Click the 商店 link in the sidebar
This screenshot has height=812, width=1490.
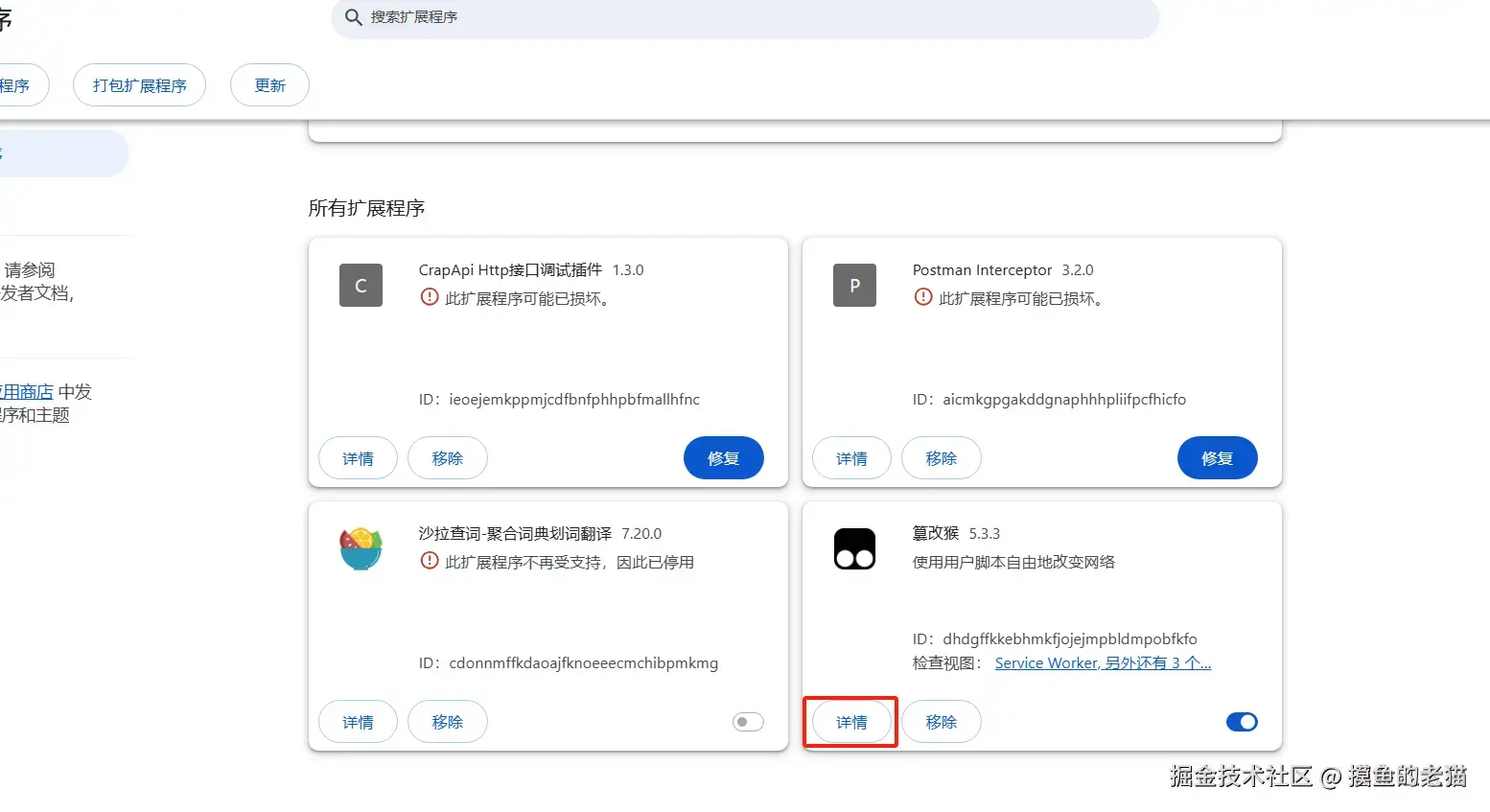click(x=26, y=391)
